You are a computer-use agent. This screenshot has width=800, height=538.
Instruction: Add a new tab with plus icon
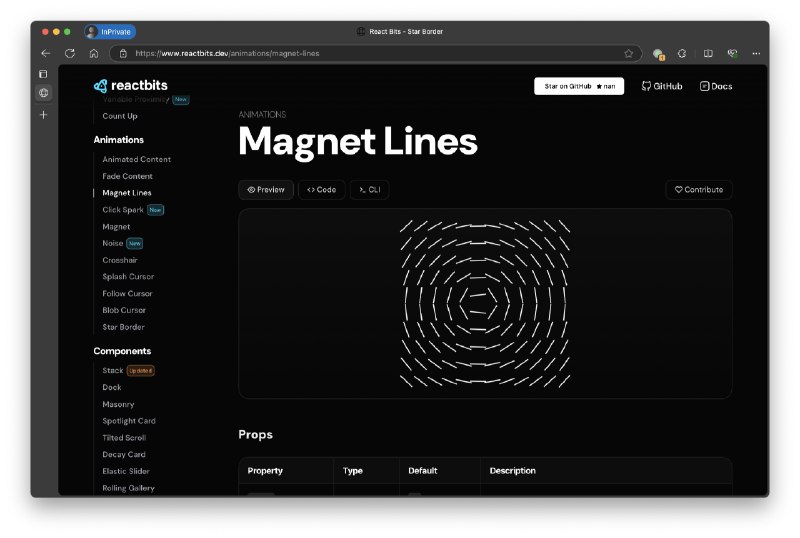click(x=43, y=115)
